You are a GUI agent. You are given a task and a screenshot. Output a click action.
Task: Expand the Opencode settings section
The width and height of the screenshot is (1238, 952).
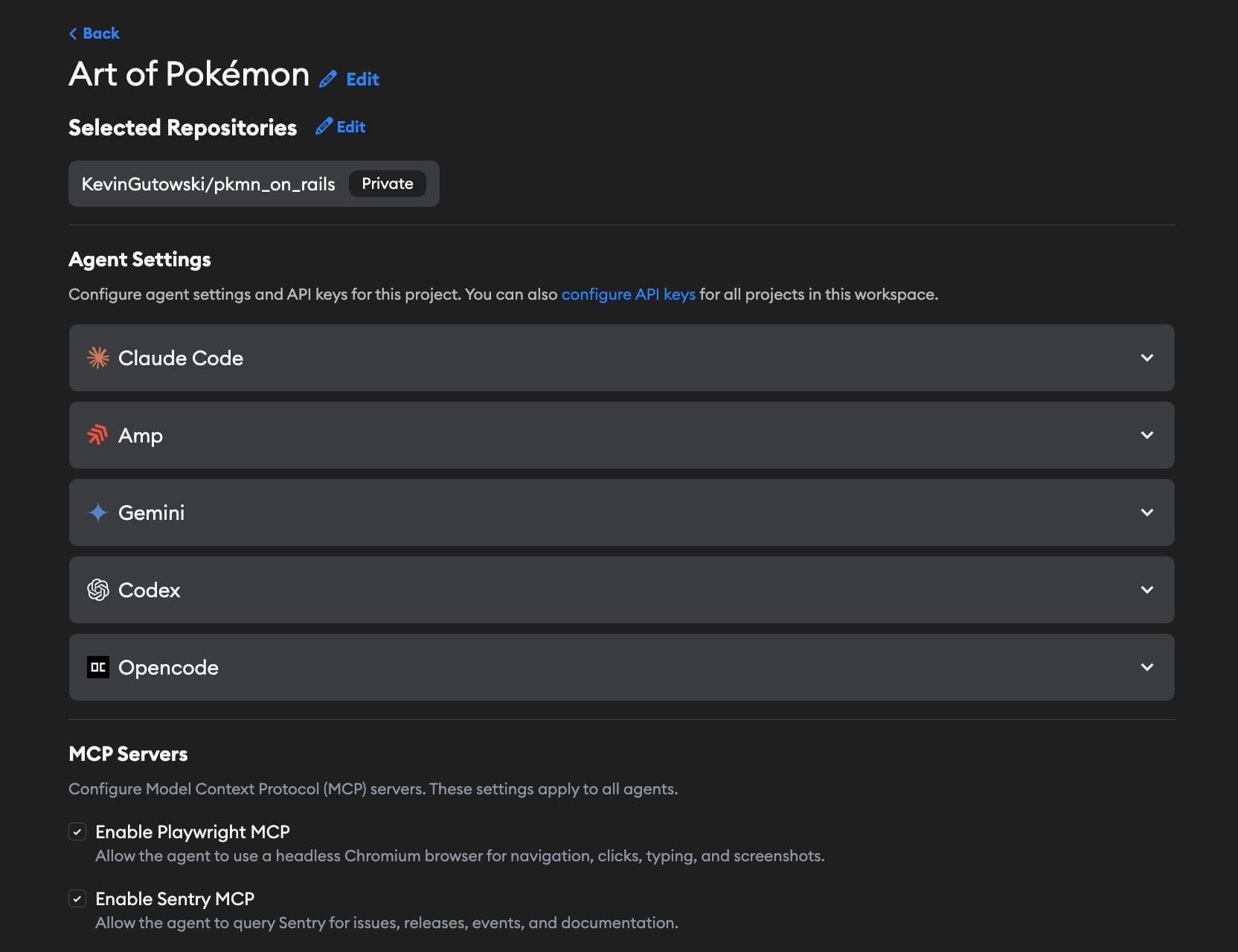[x=1146, y=667]
